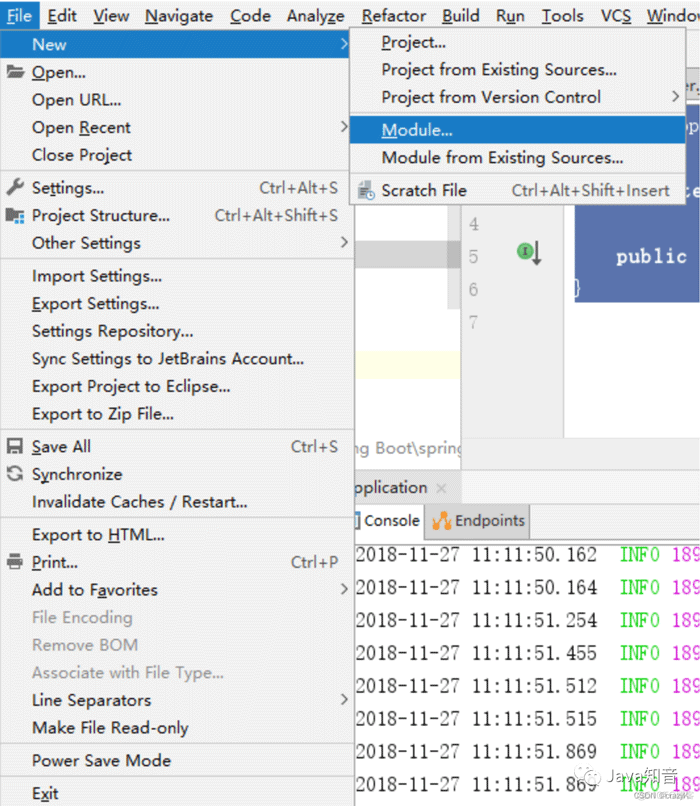Click log entry timestamp 11:11:51.254
Viewport: 700px width, 806px height.
click(535, 620)
